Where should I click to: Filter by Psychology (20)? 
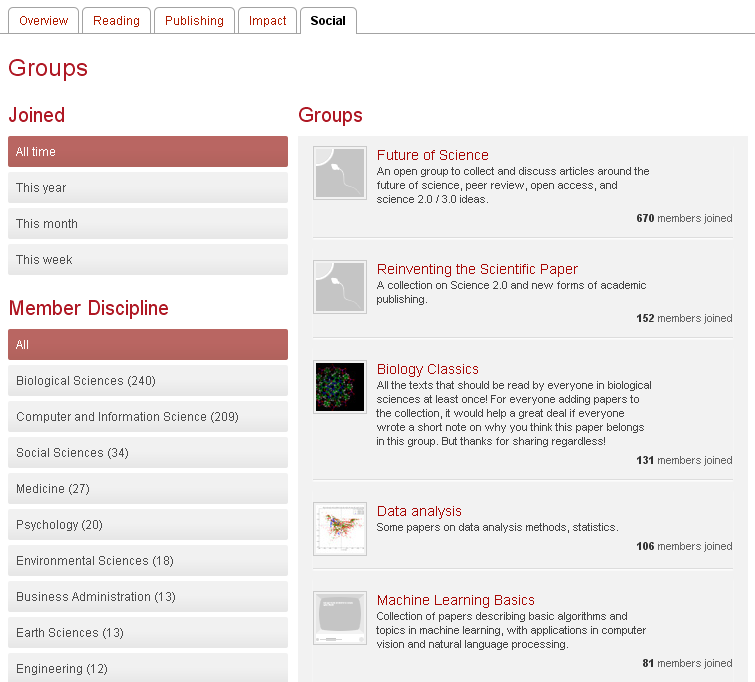click(148, 525)
